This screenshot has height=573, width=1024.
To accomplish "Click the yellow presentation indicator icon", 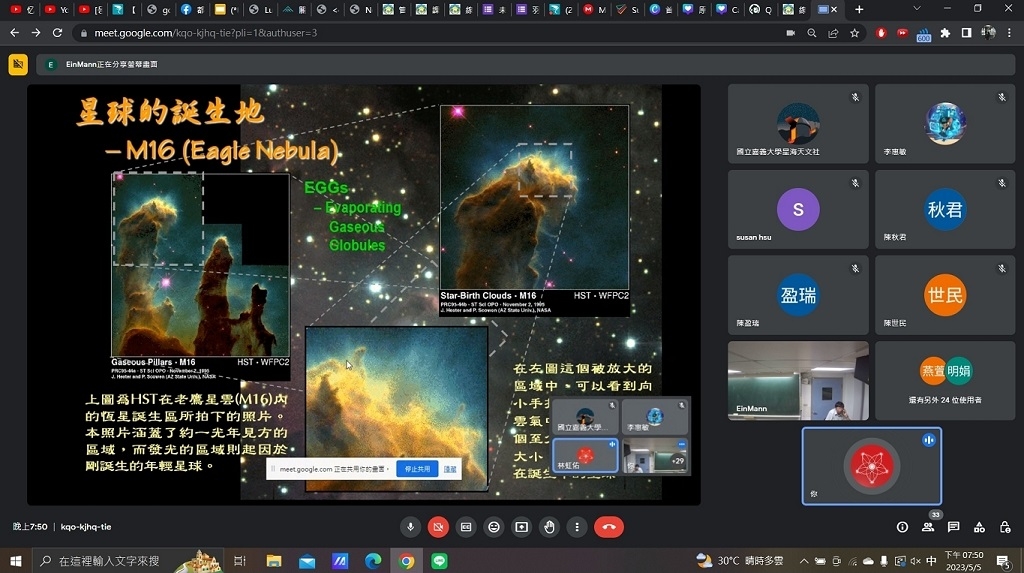I will coord(18,64).
